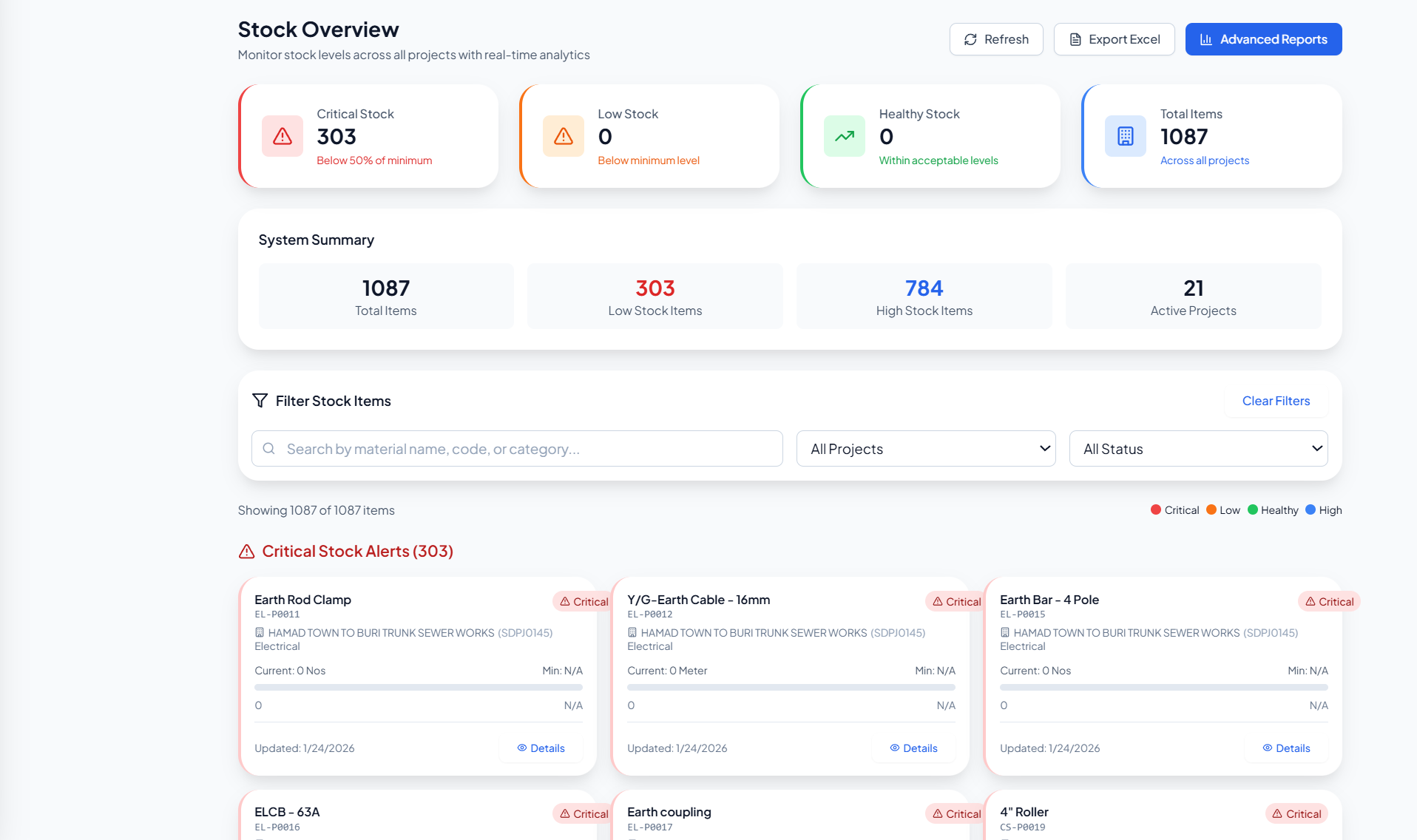Click 'Current: 0 Meter' on Y/G-Earth Cable card

pos(667,671)
